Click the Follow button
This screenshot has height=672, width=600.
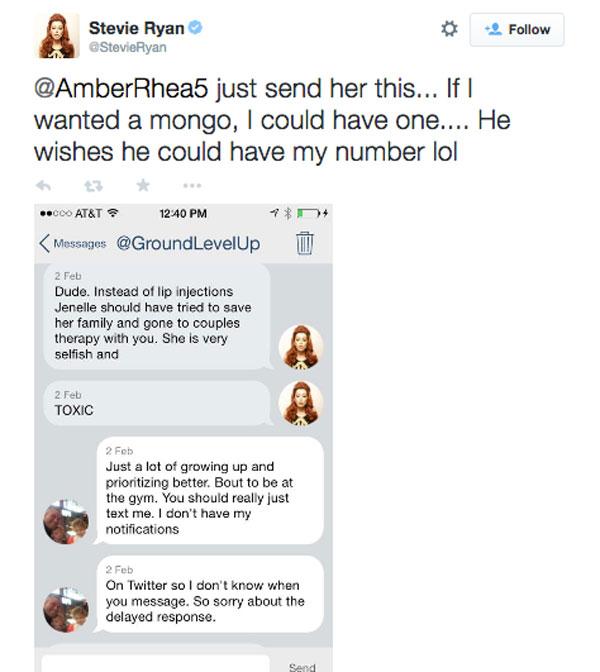coord(517,30)
